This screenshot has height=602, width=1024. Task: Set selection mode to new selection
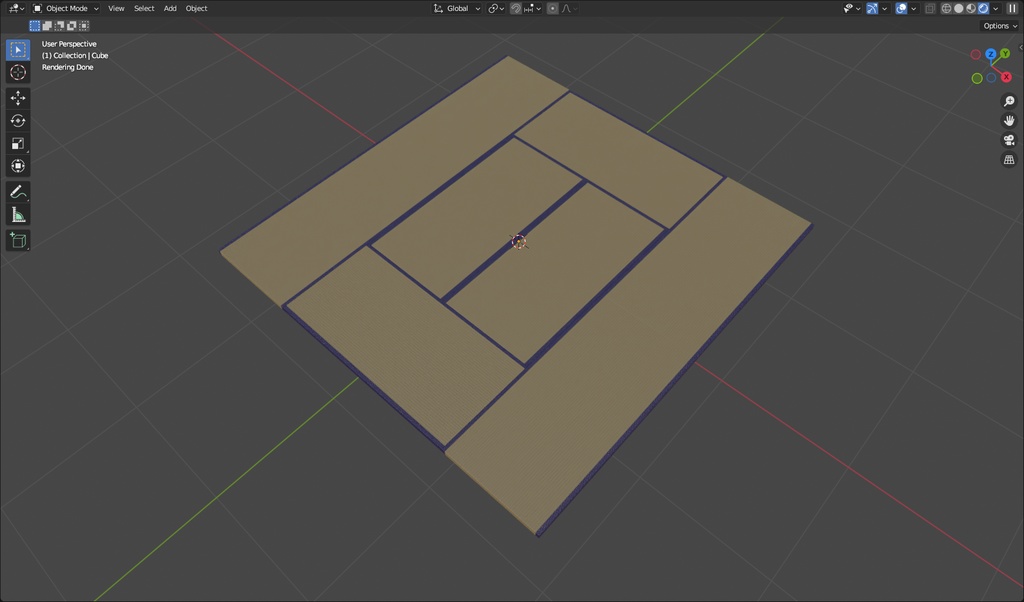coord(35,25)
